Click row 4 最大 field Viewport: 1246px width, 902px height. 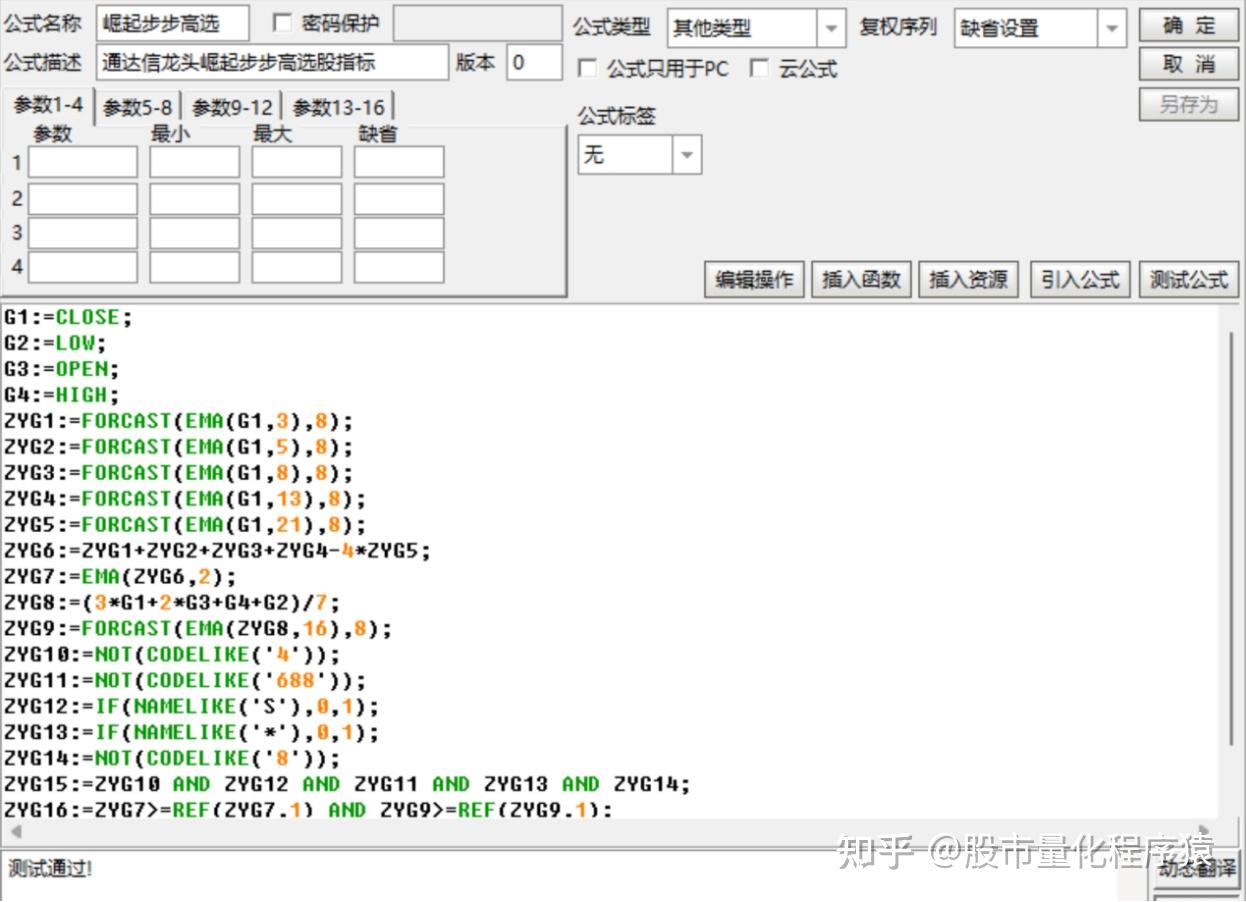tap(297, 267)
